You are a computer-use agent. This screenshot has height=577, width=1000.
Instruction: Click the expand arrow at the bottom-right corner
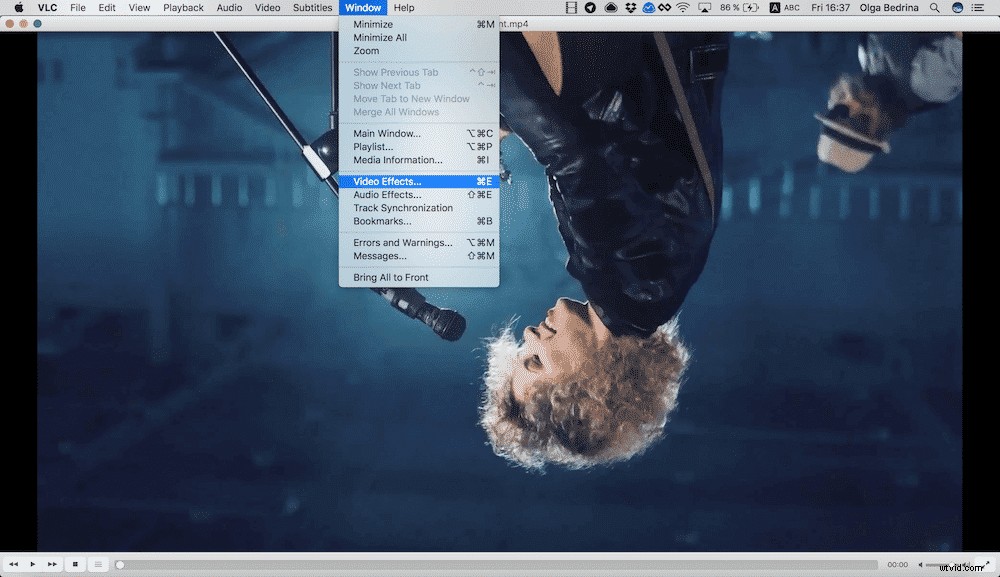click(988, 562)
